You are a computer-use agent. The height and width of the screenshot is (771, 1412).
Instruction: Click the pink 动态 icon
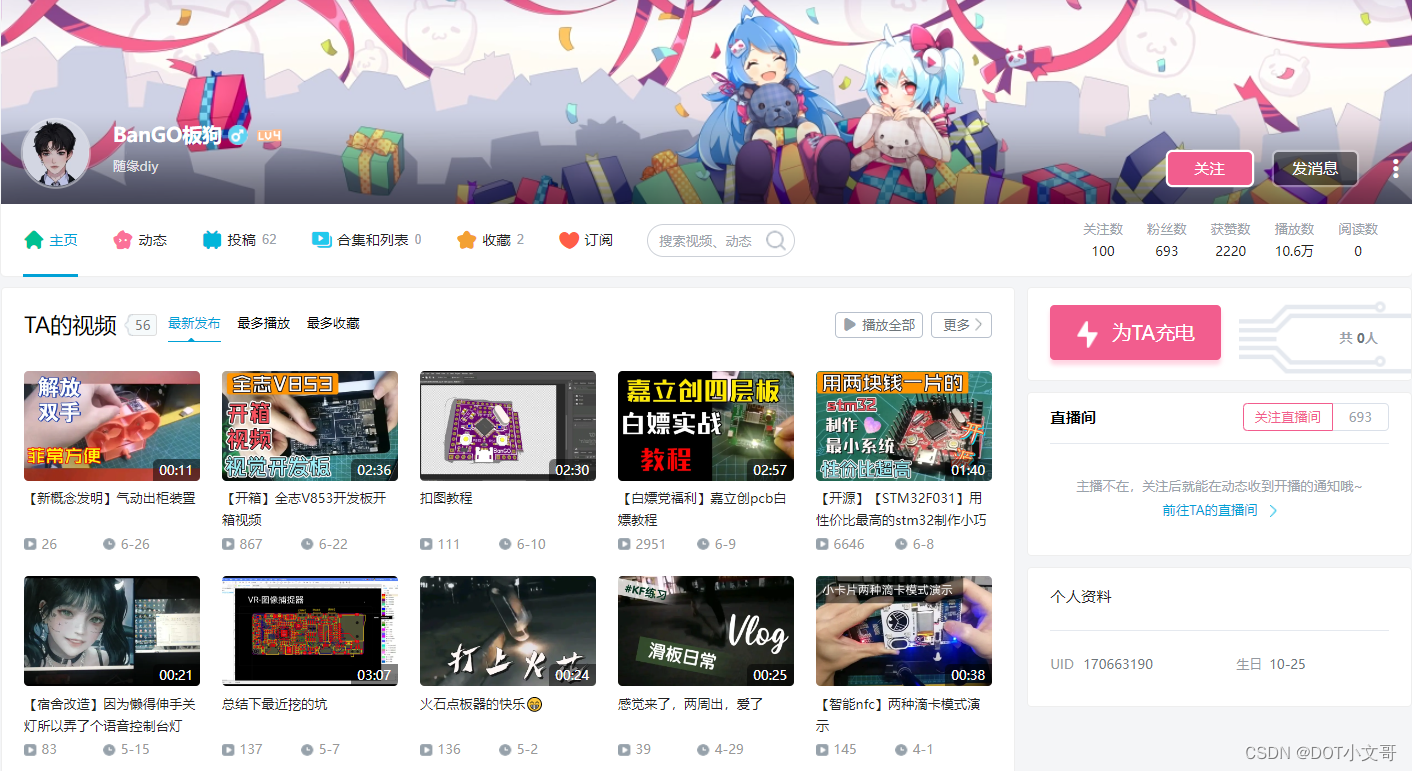[x=123, y=240]
